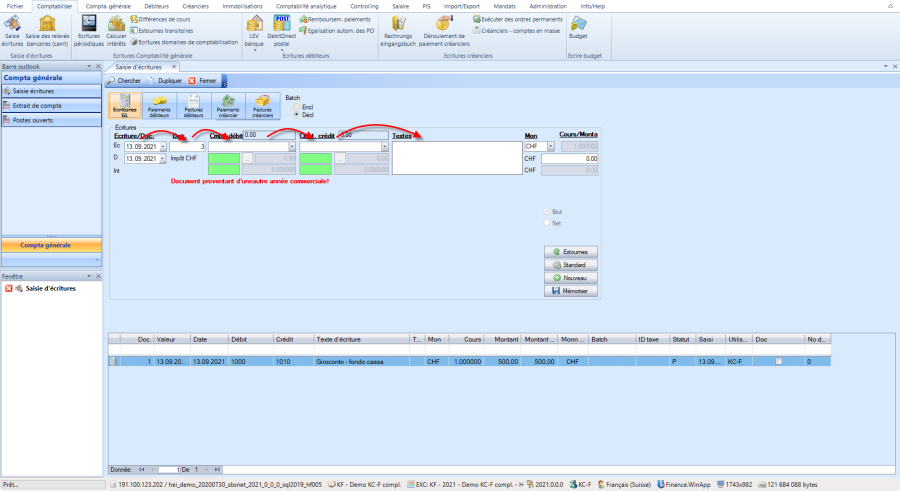900x491 pixels.
Task: Select the Encl batch radio option
Action: [x=297, y=106]
